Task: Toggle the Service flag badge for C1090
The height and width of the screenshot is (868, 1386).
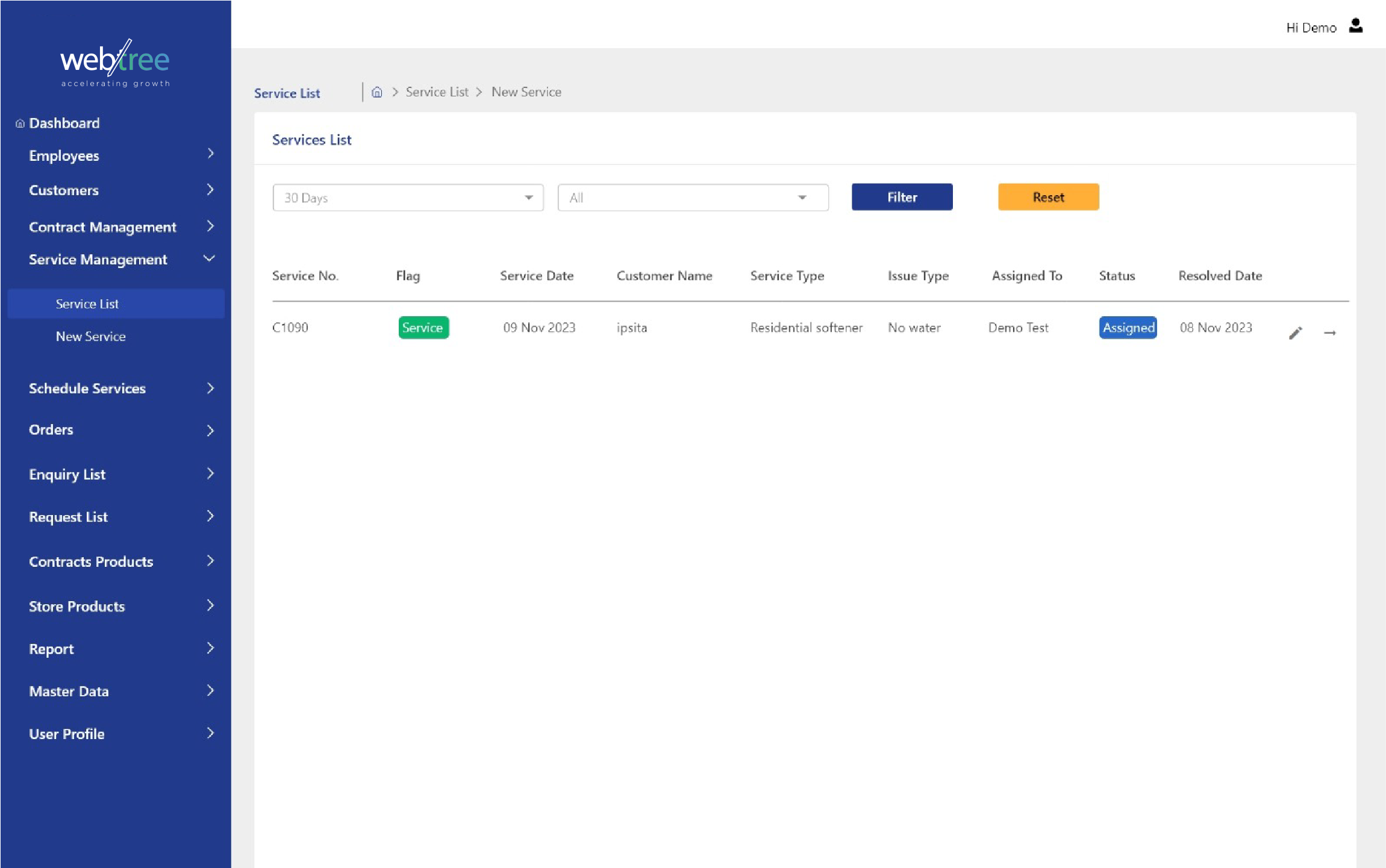Action: (x=422, y=327)
